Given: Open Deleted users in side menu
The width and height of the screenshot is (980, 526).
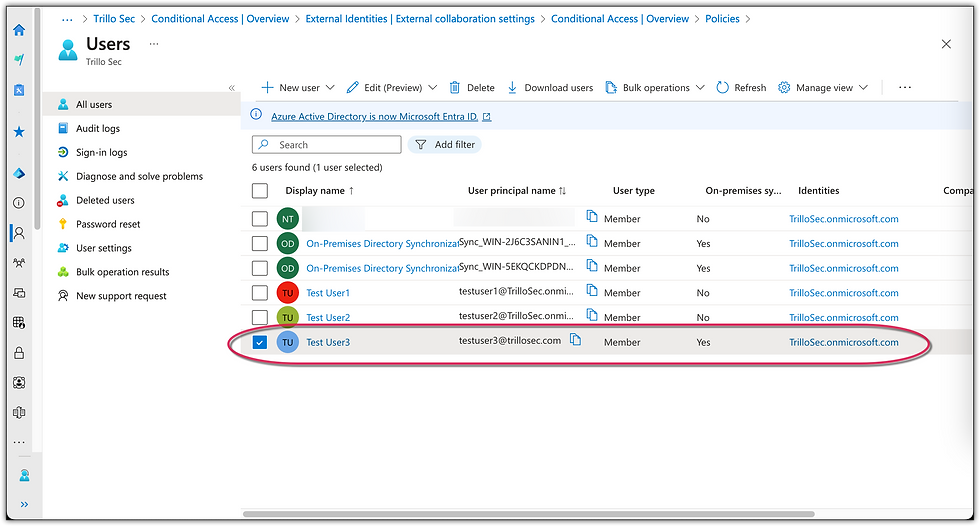Looking at the screenshot, I should [x=105, y=200].
